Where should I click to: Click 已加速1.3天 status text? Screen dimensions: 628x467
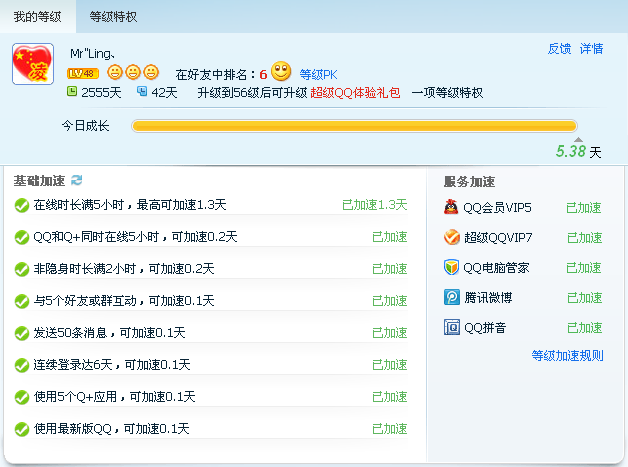tap(374, 205)
